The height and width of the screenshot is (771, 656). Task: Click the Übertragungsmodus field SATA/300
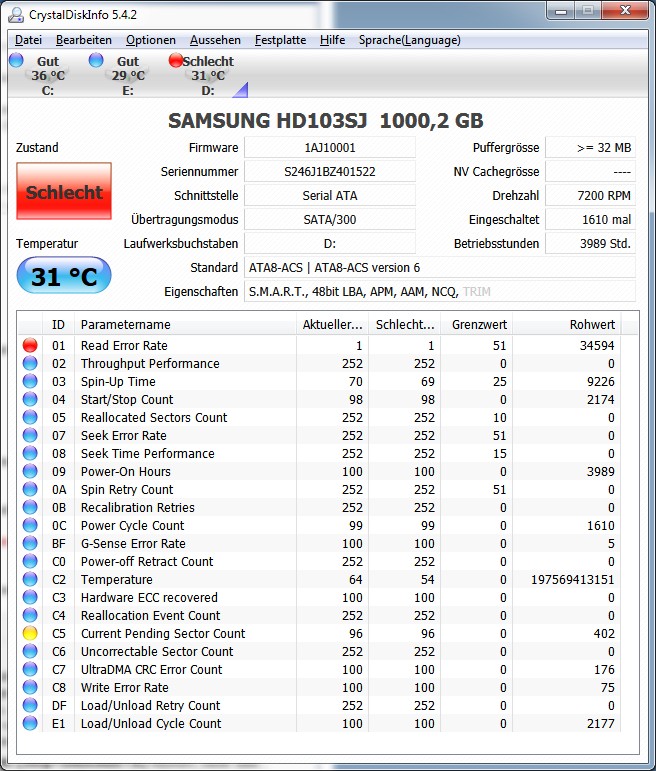click(x=330, y=219)
